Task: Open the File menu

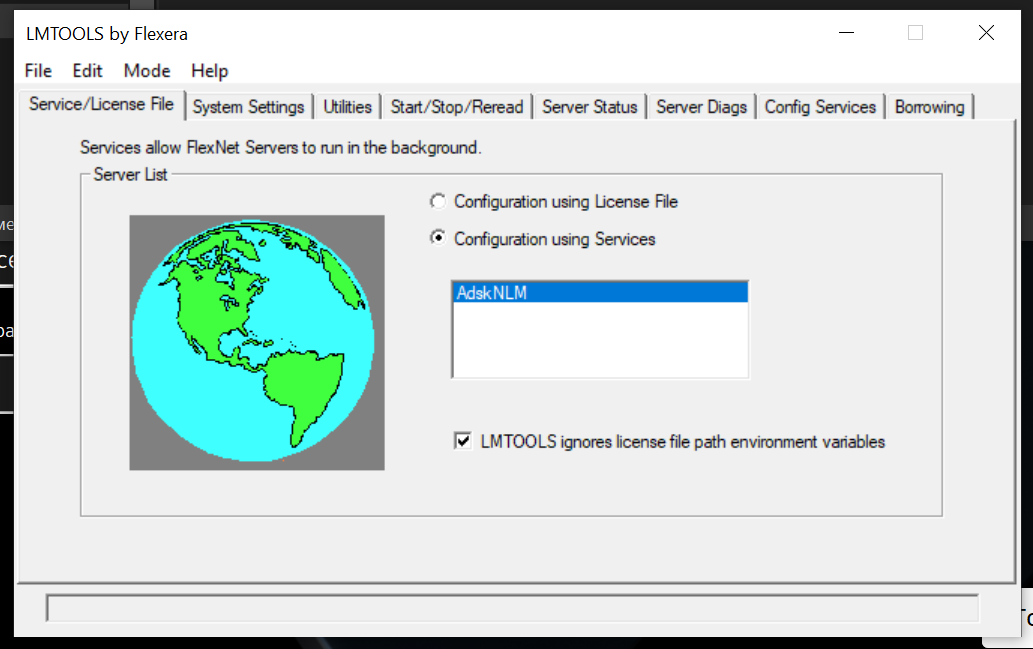Action: pyautogui.click(x=38, y=71)
